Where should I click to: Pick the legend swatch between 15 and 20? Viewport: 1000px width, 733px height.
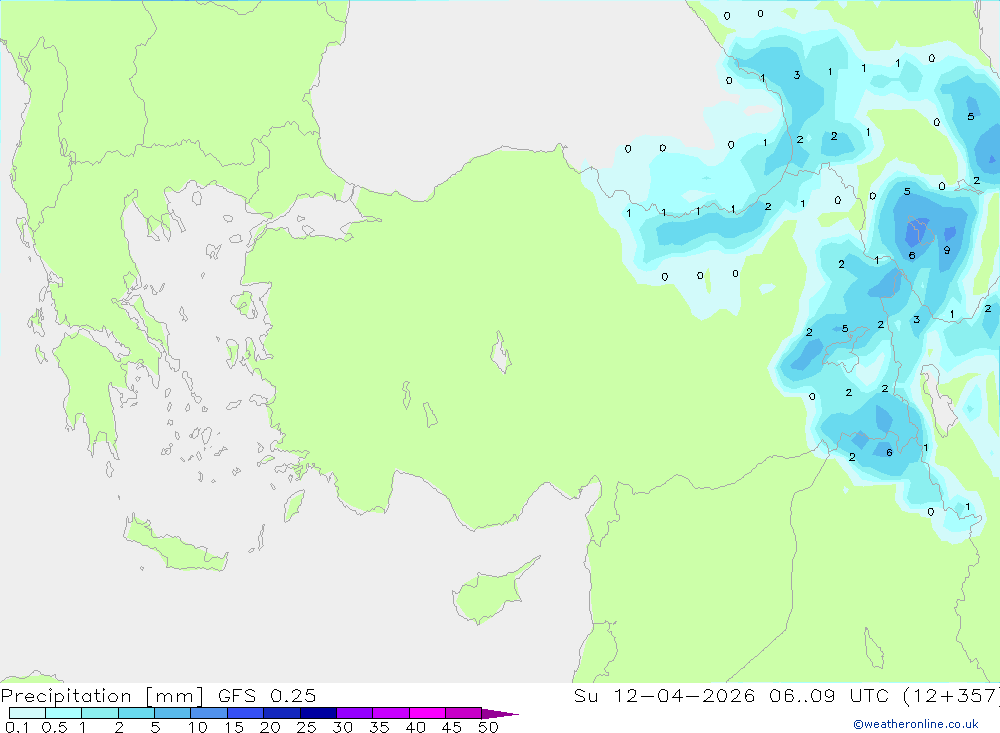click(x=246, y=713)
